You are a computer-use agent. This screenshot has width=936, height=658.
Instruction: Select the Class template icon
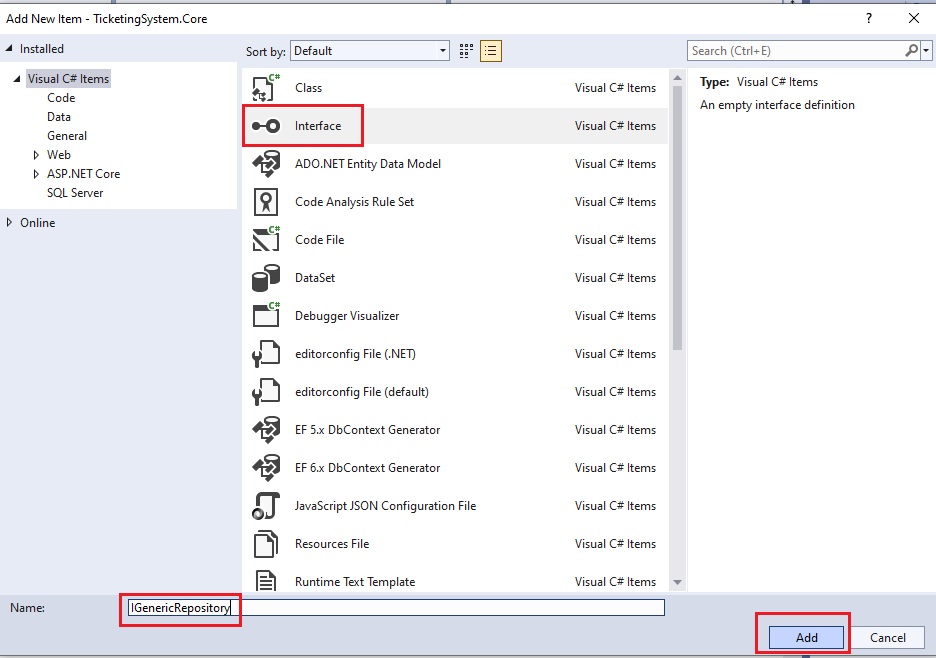266,88
